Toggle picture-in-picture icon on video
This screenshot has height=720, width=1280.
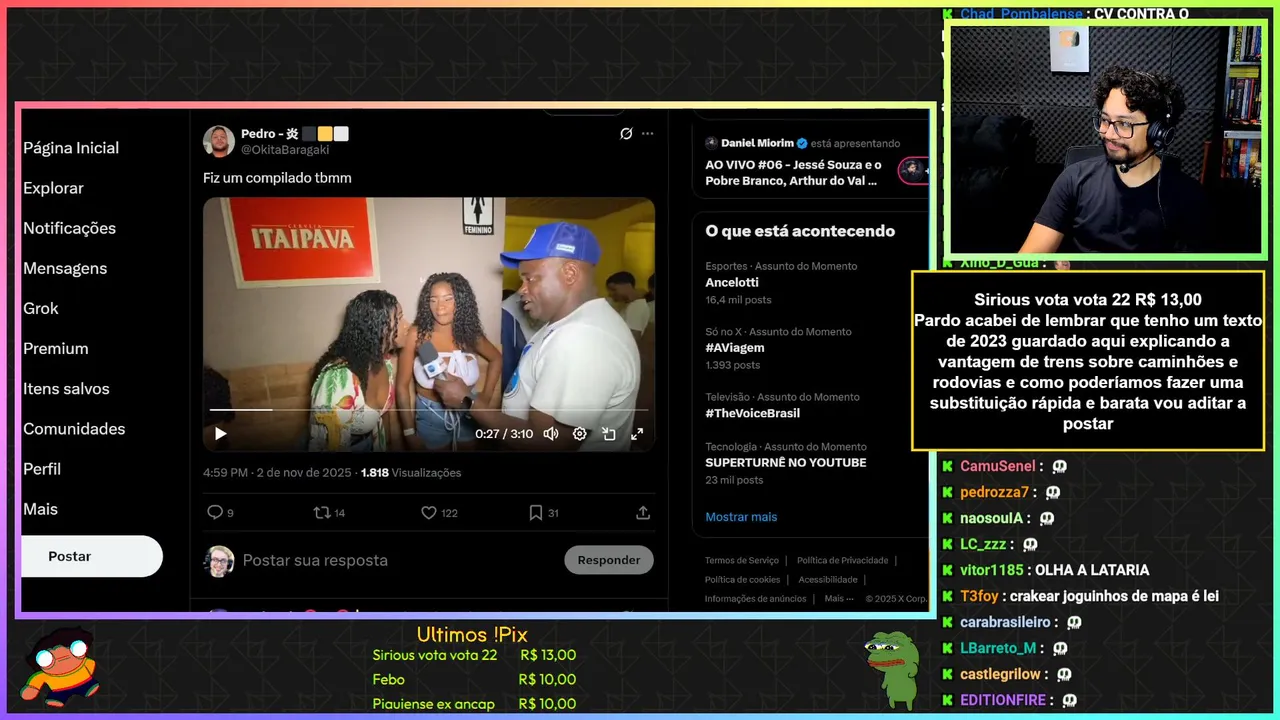click(x=609, y=434)
